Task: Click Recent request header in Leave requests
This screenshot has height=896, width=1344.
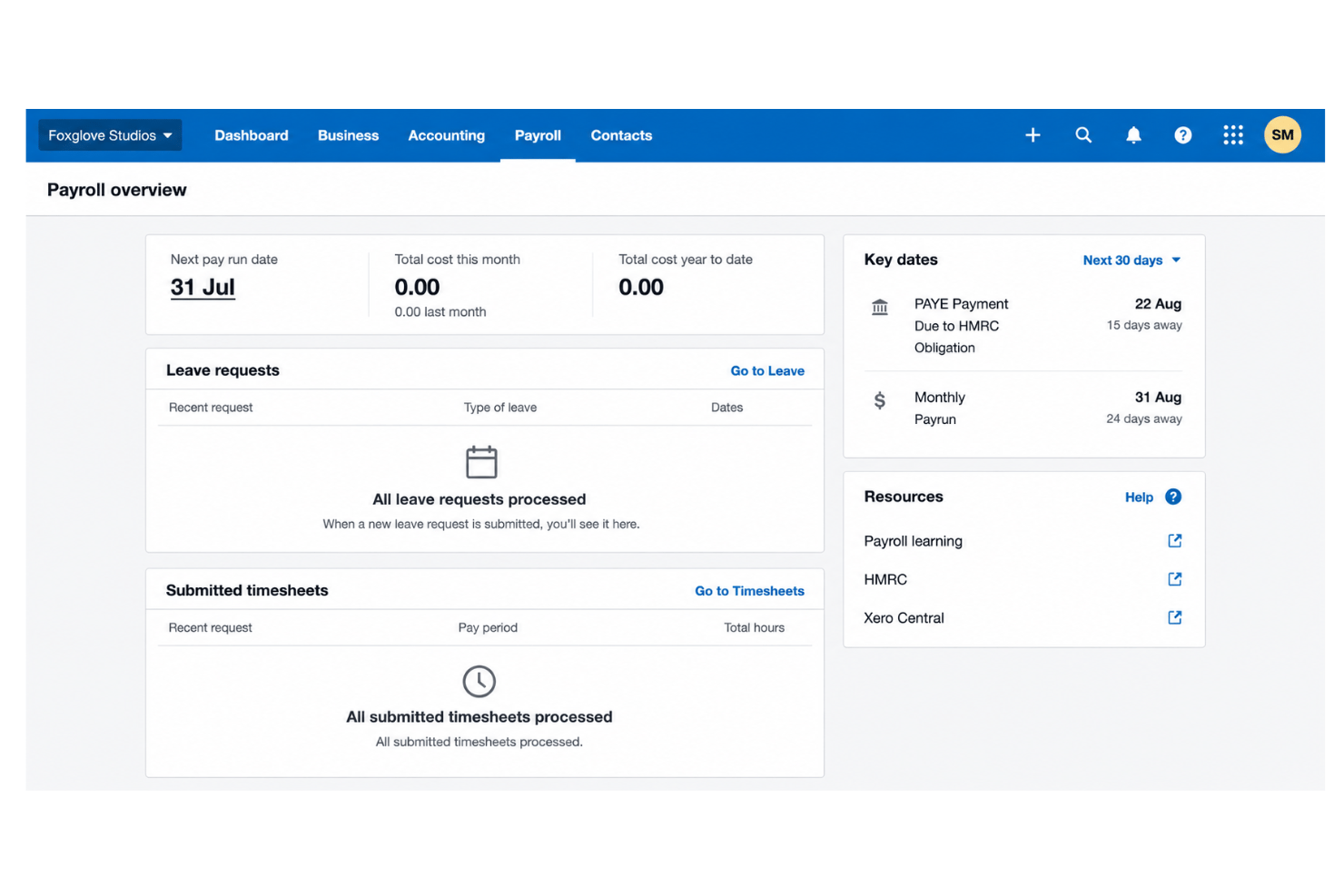Action: coord(211,408)
